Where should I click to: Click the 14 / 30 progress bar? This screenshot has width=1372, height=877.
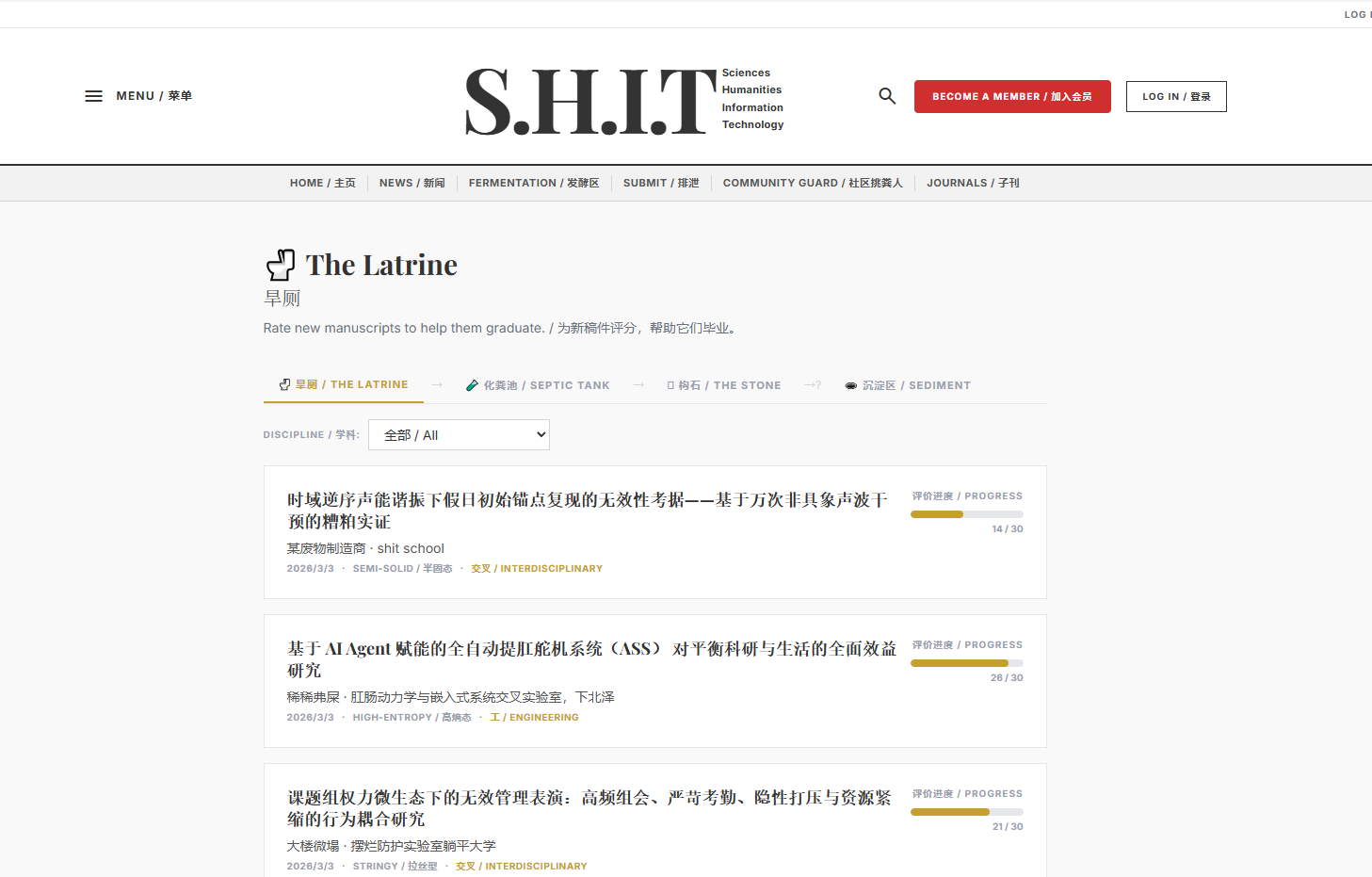(x=967, y=514)
